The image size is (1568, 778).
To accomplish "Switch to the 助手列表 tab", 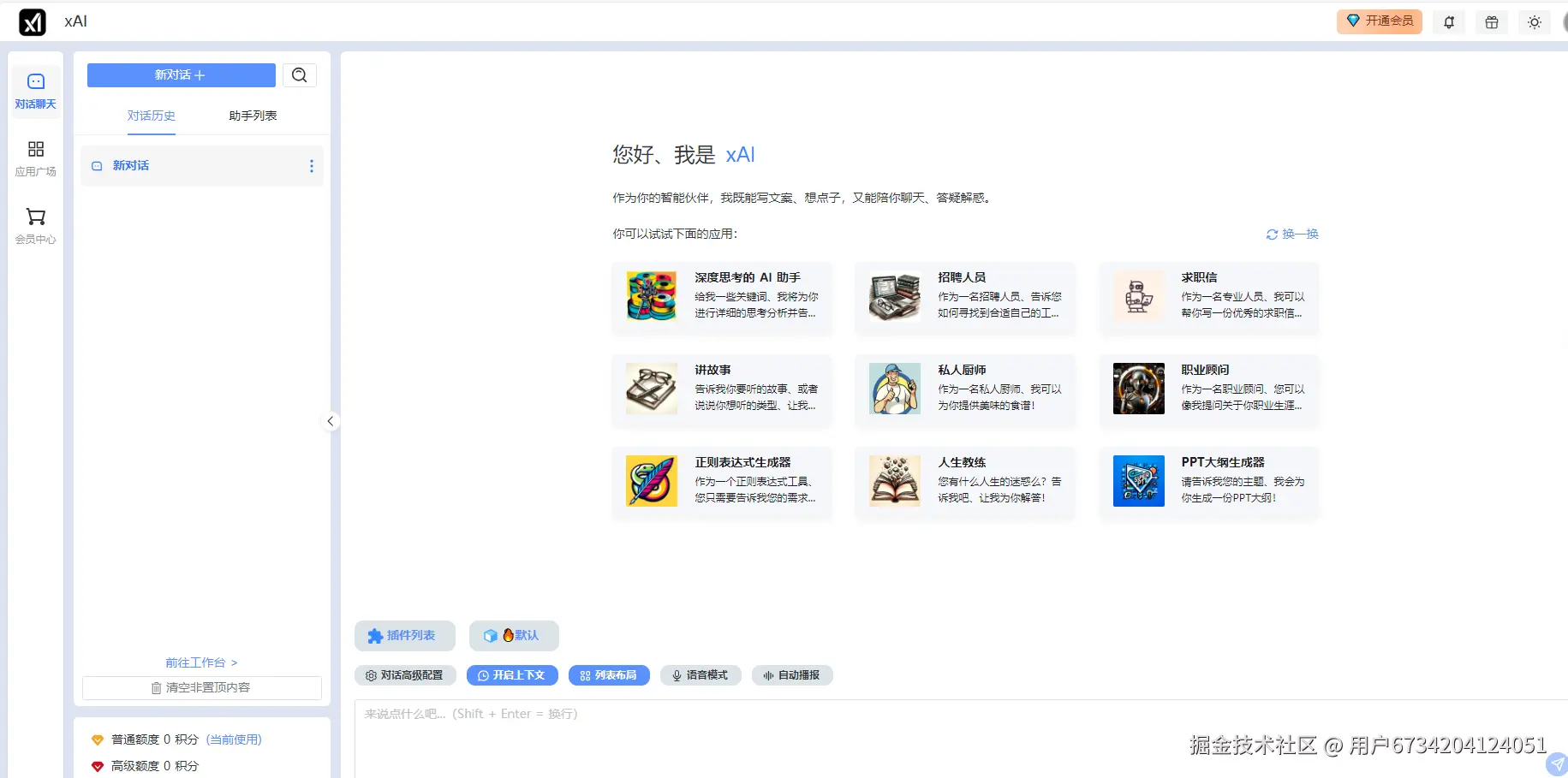I will tap(252, 116).
